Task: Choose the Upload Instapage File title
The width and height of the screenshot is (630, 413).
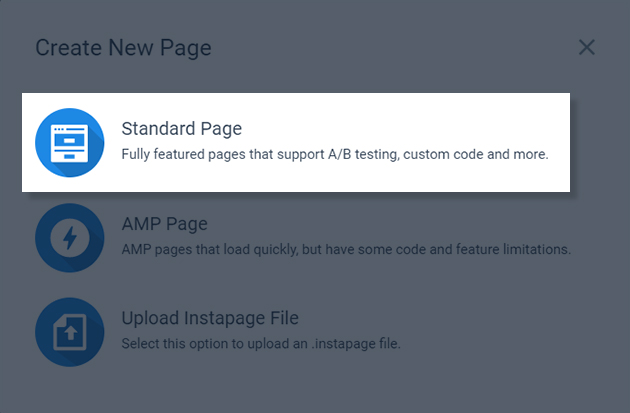Action: pyautogui.click(x=210, y=318)
